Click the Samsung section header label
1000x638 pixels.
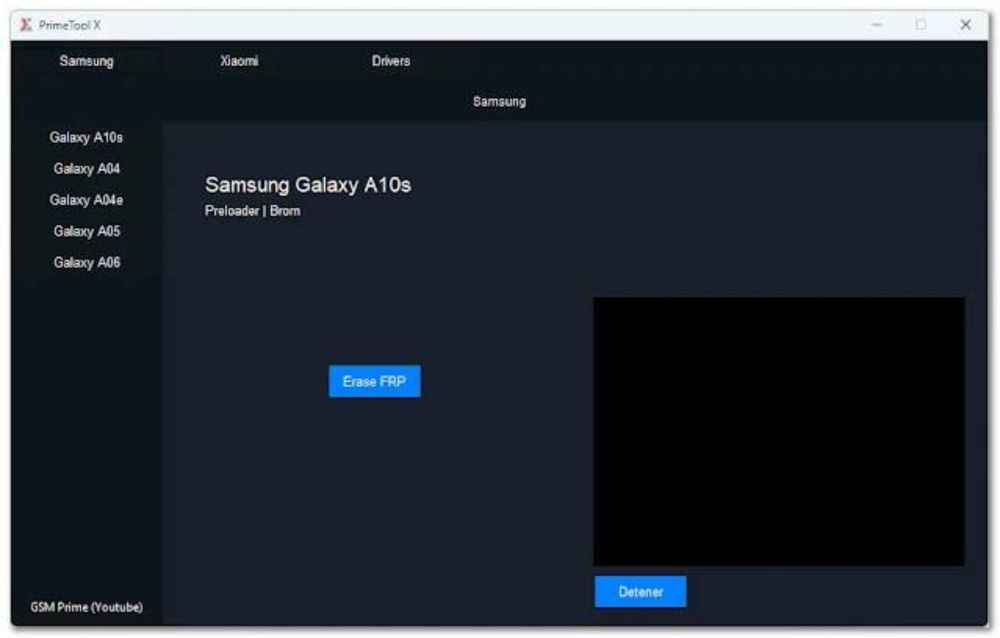click(499, 101)
